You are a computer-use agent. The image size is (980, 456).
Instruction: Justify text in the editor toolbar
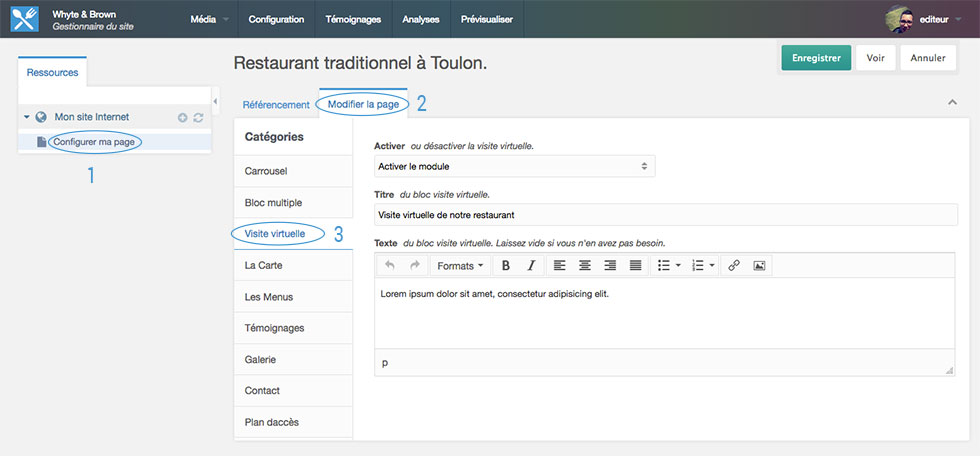(x=635, y=266)
